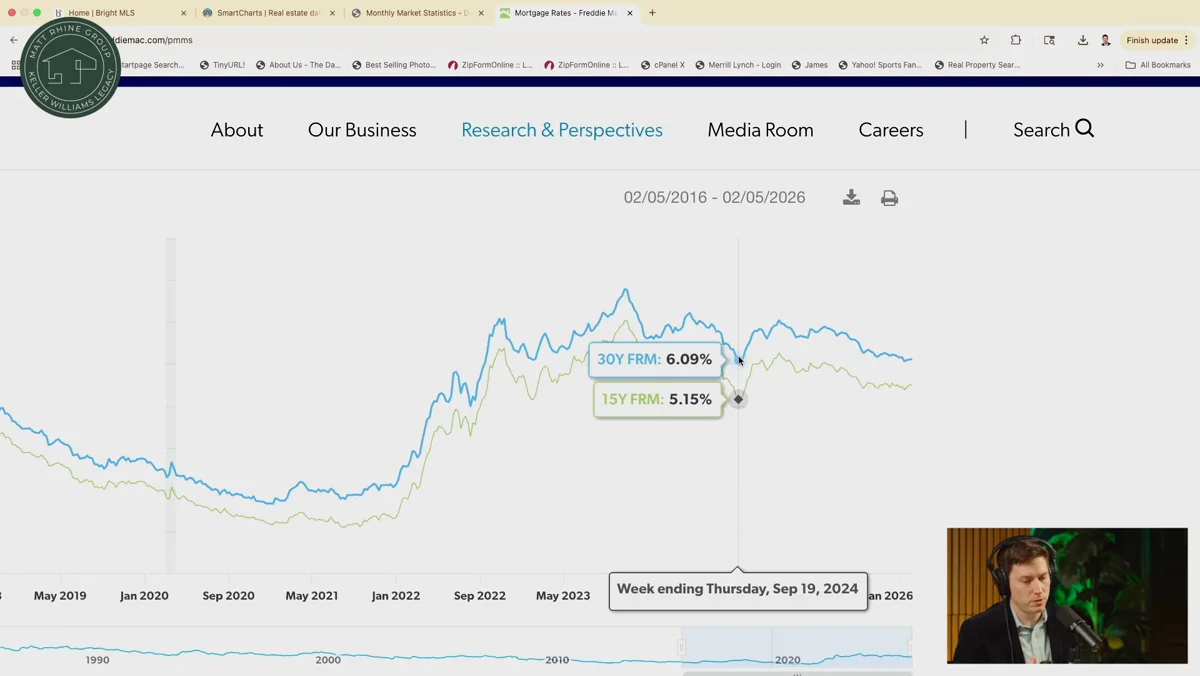Switch to the Monthly Market Statistics tab
Viewport: 1200px width, 676px height.
tap(415, 13)
